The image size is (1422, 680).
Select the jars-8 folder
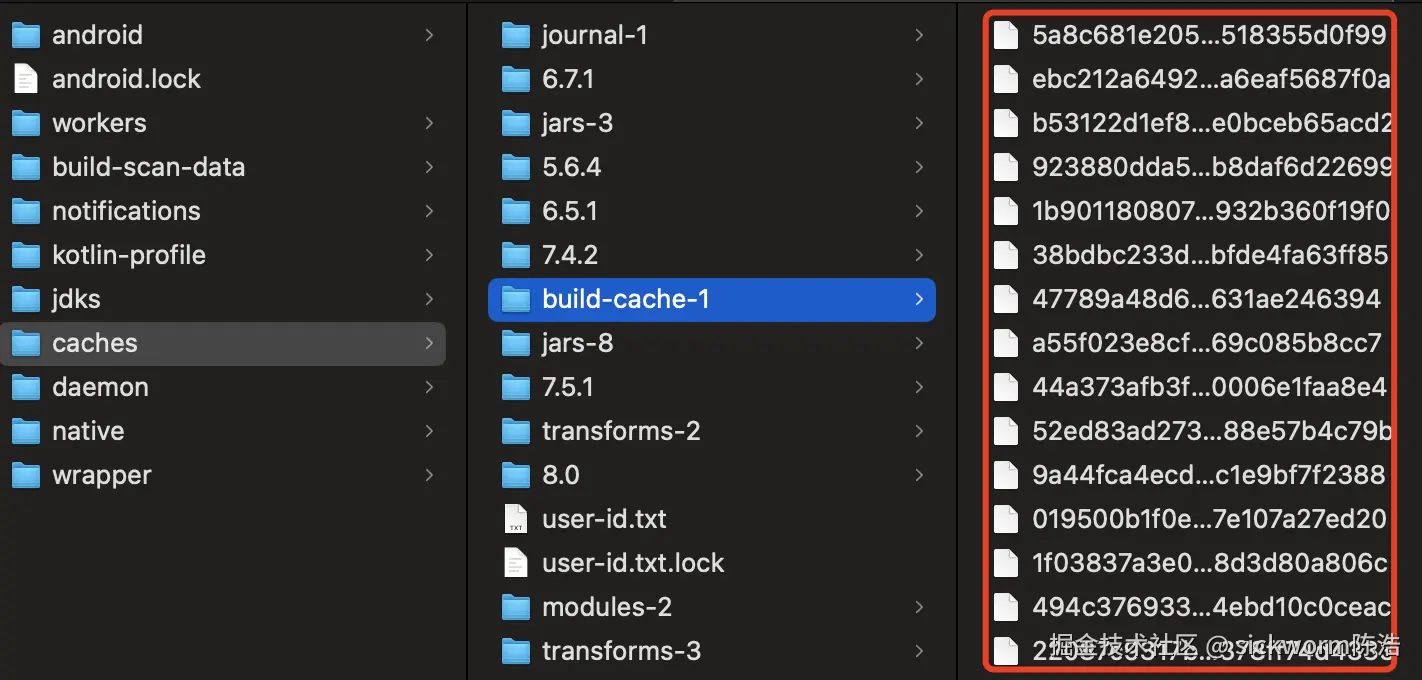712,343
